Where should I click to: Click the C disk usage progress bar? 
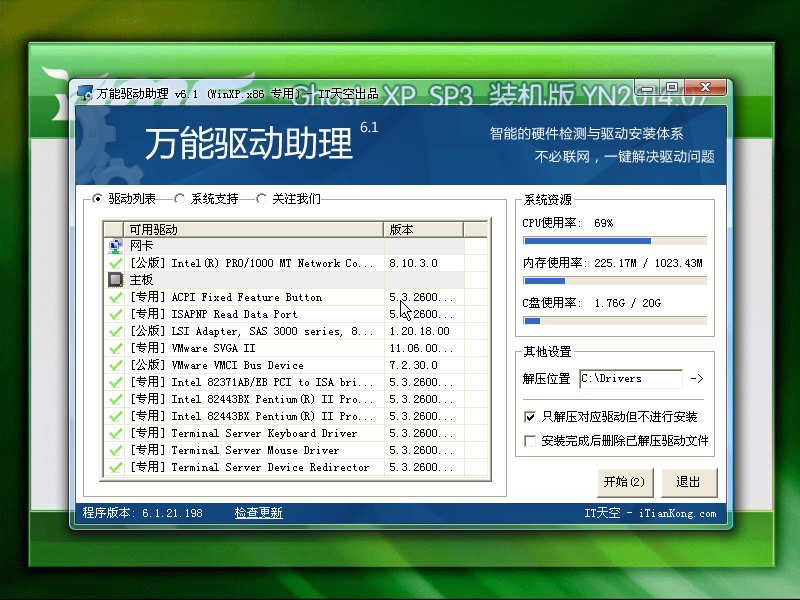pos(615,321)
